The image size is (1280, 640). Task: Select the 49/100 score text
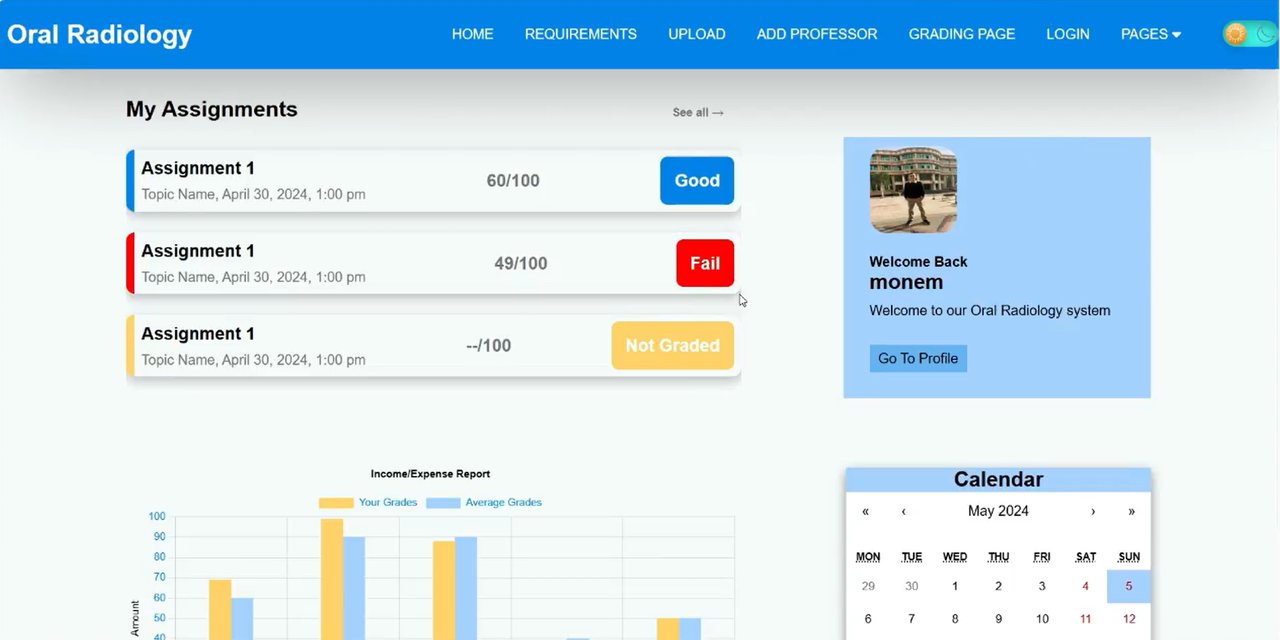(521, 263)
